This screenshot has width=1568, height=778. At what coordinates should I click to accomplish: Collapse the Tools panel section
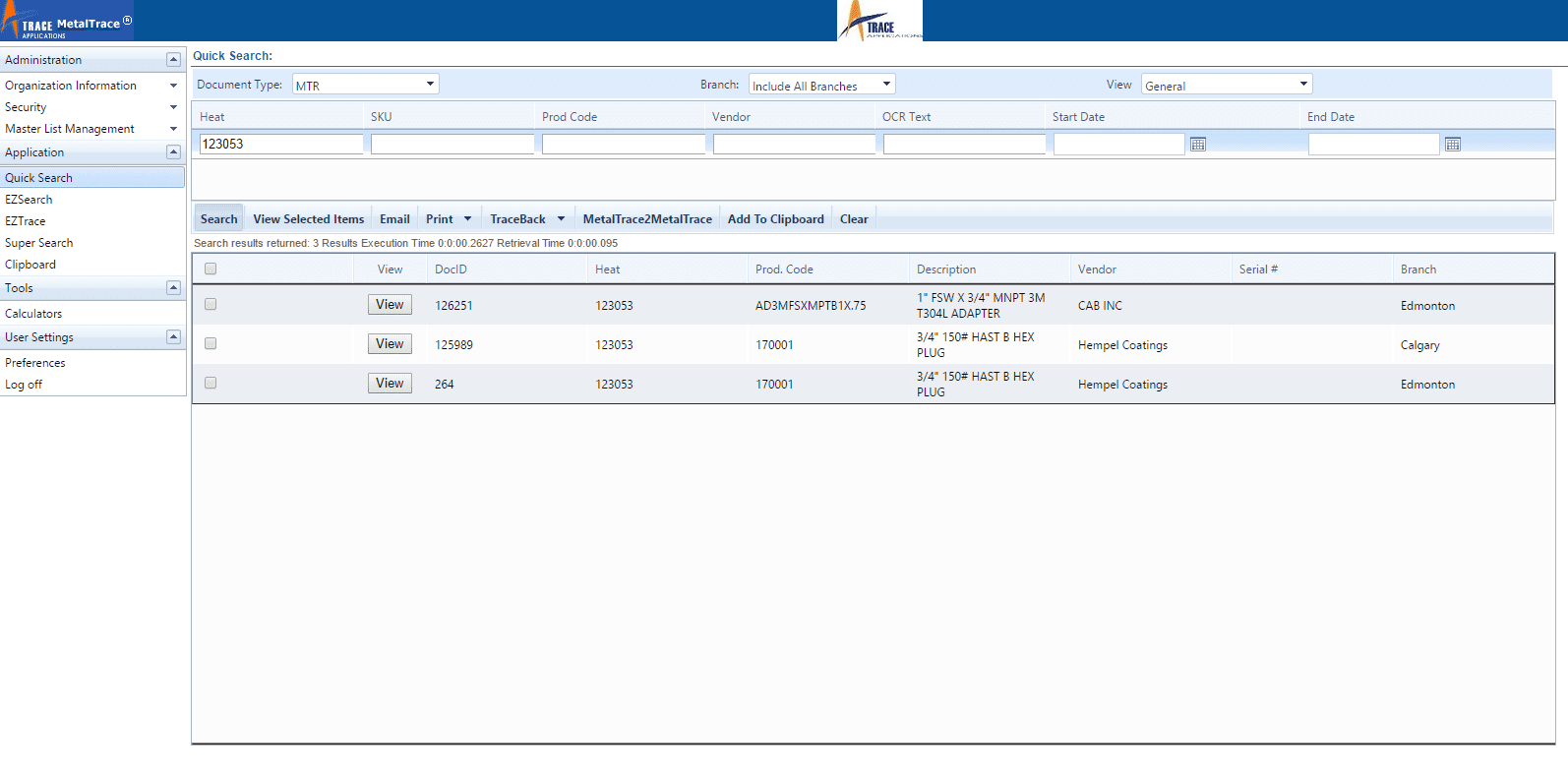[173, 288]
